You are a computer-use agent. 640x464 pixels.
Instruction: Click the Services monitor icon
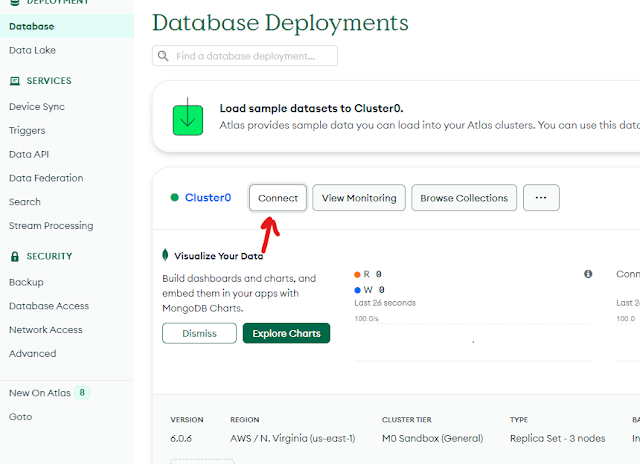tap(15, 81)
